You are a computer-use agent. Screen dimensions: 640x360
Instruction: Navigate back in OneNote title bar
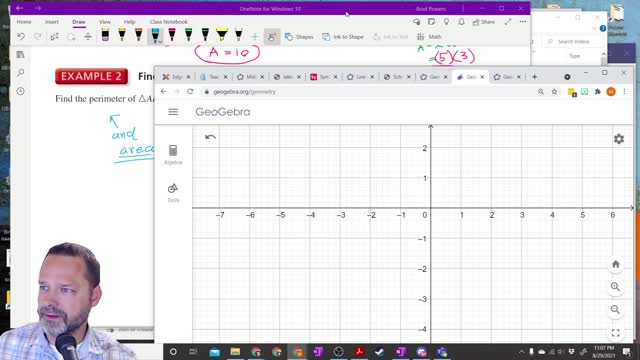tap(19, 8)
